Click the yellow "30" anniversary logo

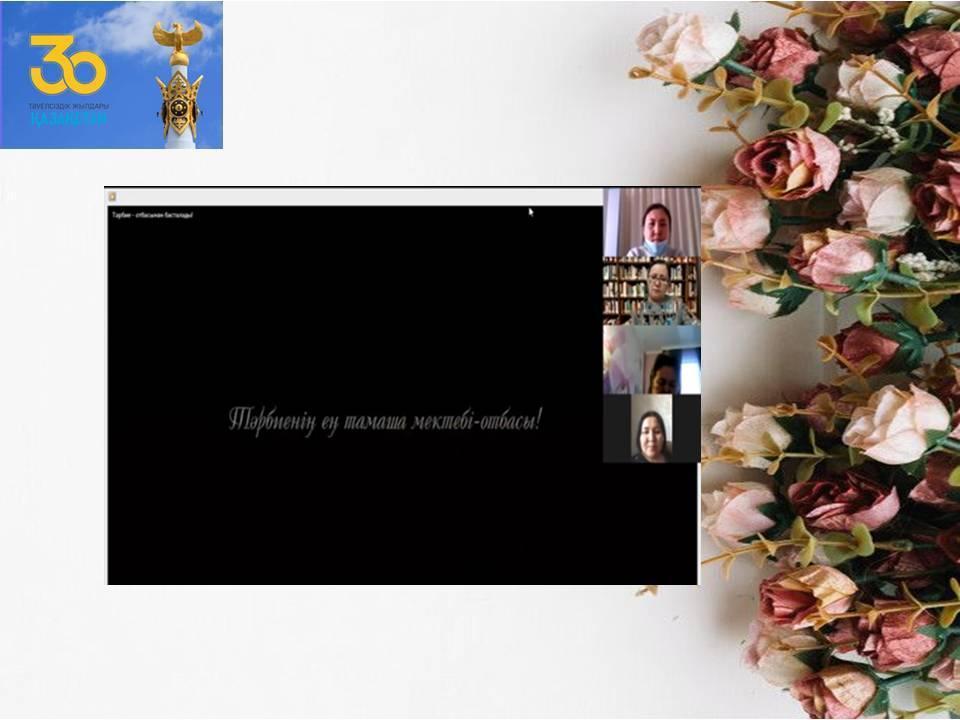click(x=67, y=67)
